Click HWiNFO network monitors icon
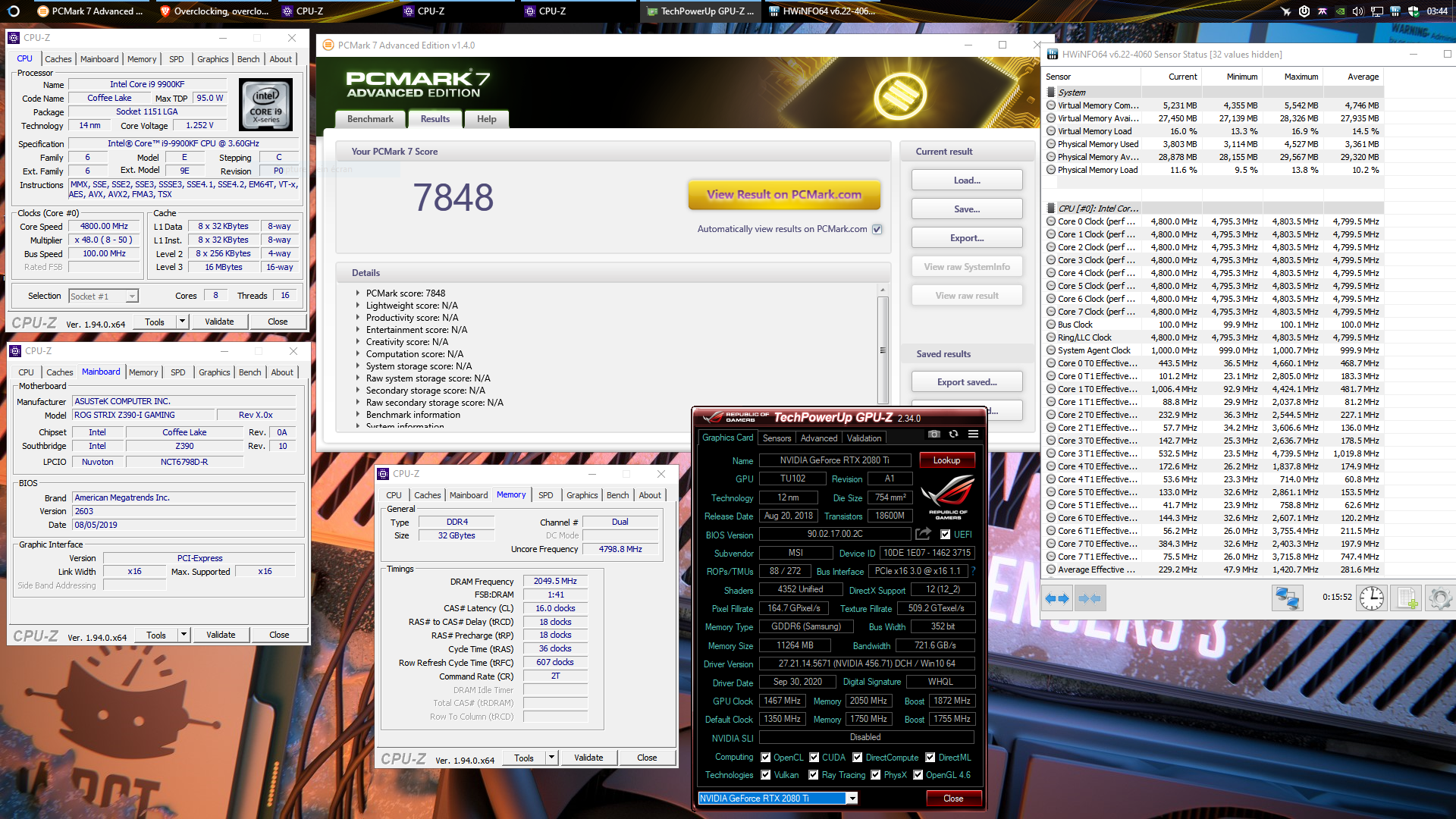1456x819 pixels. coord(1287,598)
